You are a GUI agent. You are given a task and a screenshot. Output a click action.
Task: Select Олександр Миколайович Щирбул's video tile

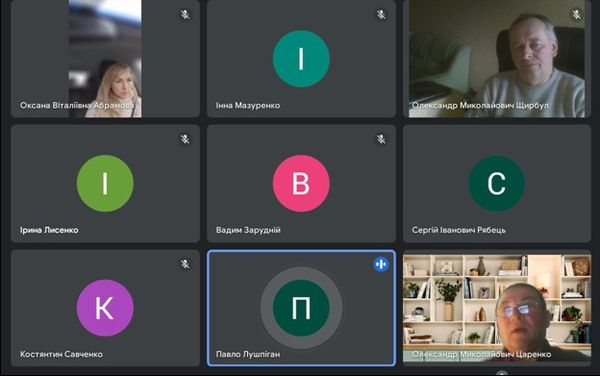497,59
